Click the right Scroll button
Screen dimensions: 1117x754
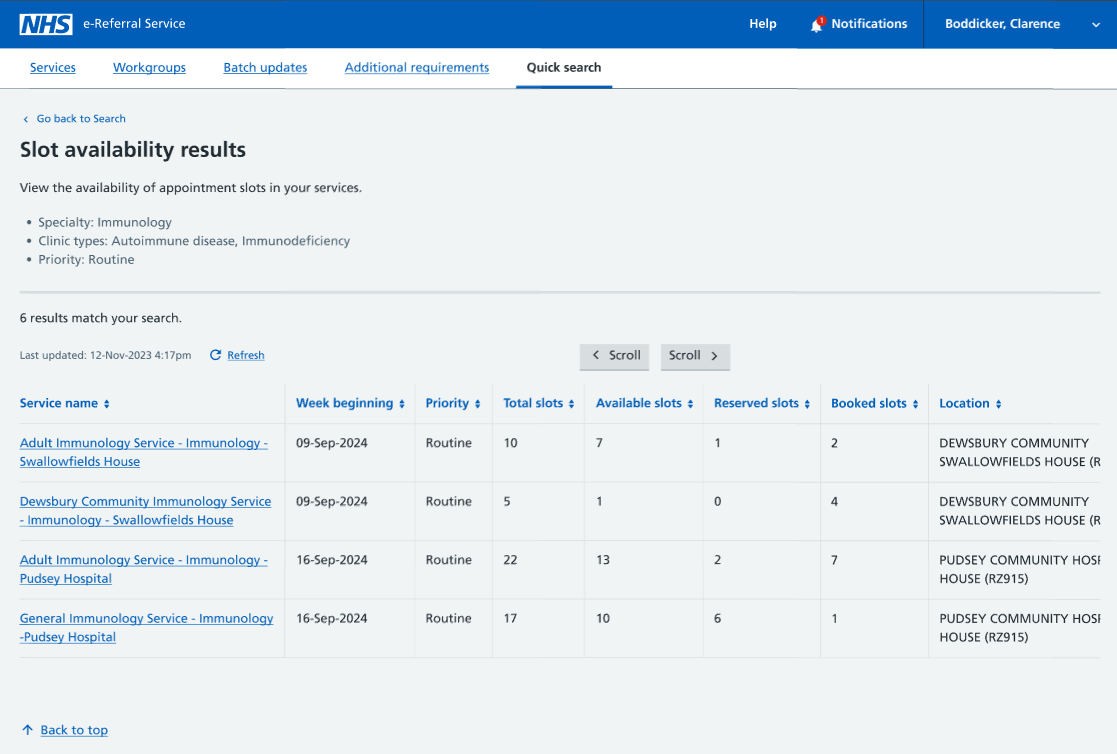(x=695, y=356)
